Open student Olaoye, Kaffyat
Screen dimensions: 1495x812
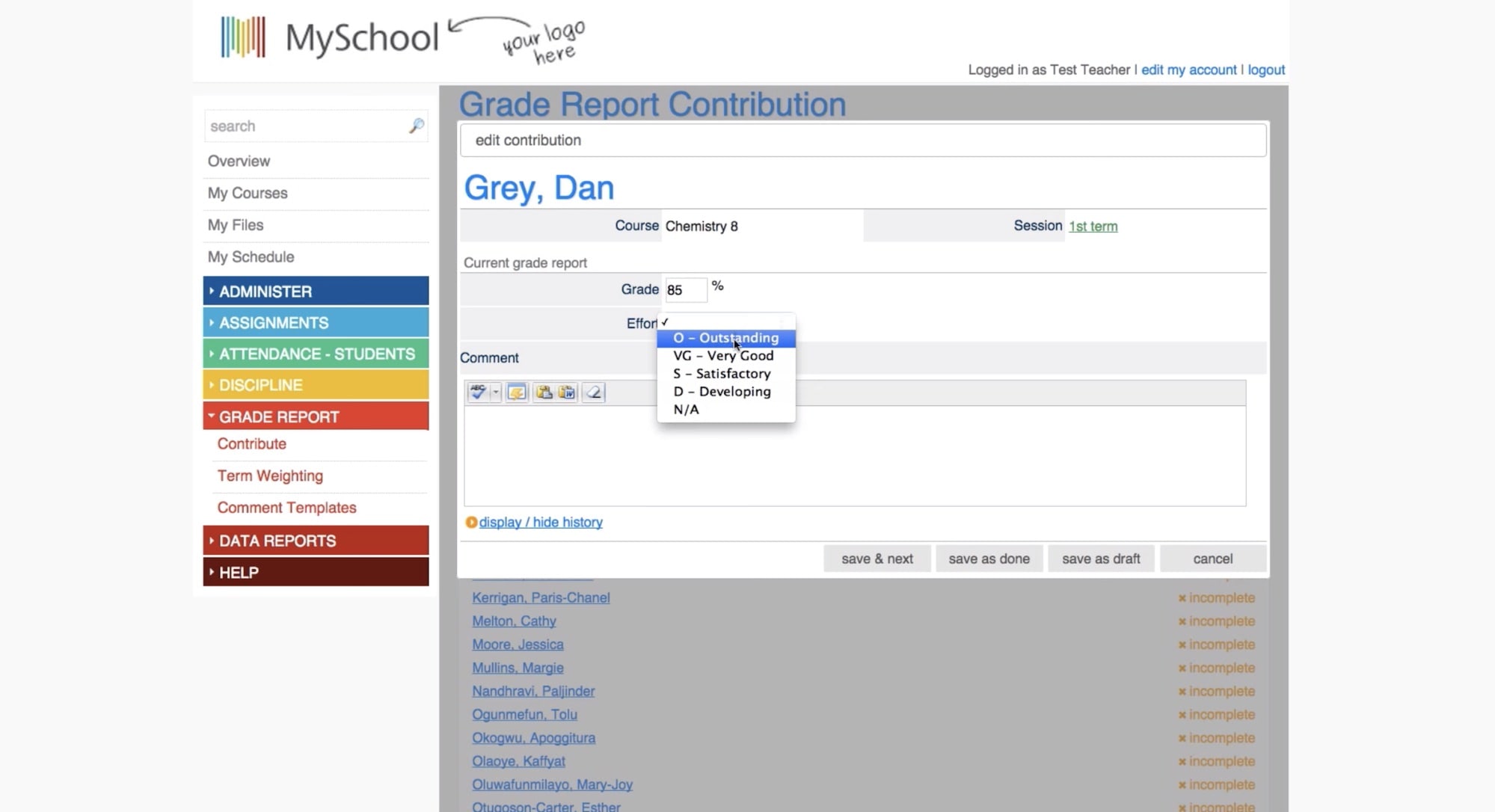[x=518, y=761]
